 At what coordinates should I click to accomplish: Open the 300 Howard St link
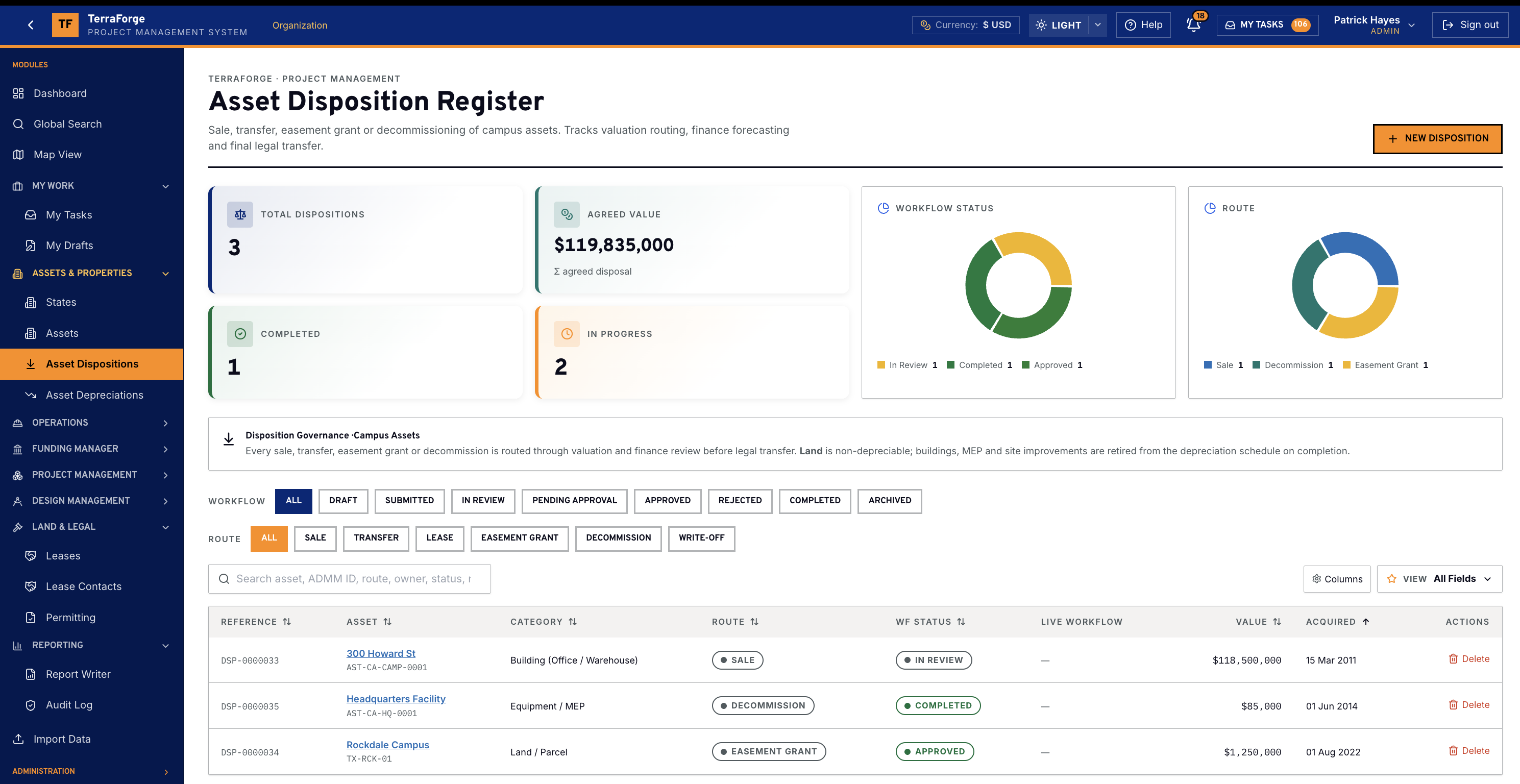coord(381,653)
